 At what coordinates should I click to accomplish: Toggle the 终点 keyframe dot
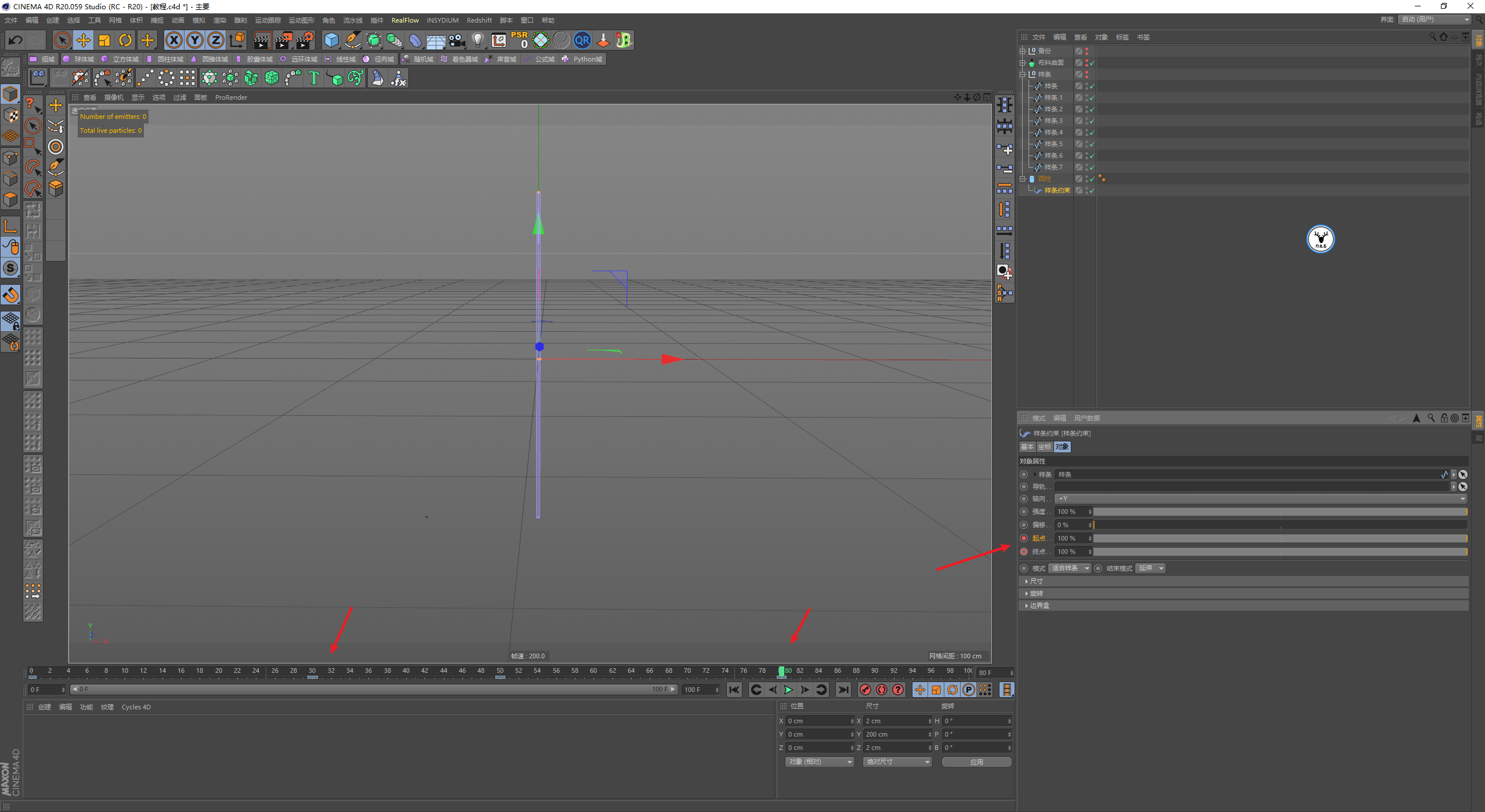click(x=1024, y=552)
